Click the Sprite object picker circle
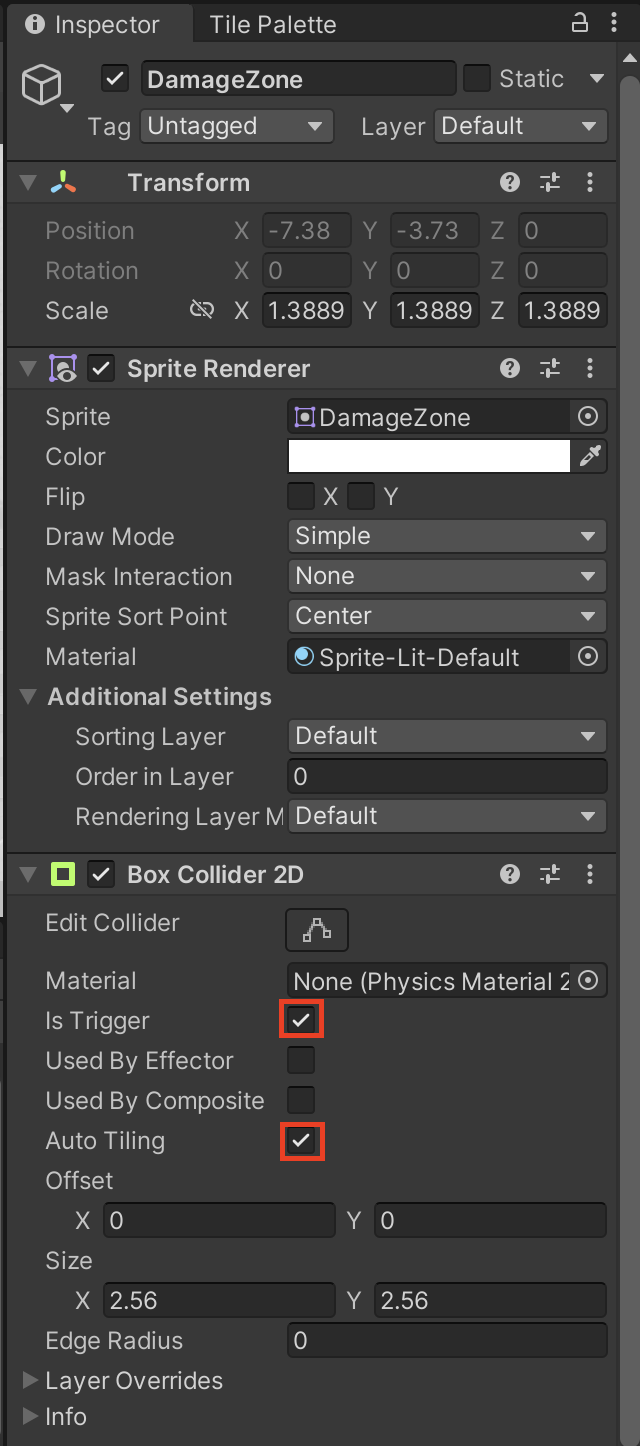Screen dimensions: 640x1446 588,417
